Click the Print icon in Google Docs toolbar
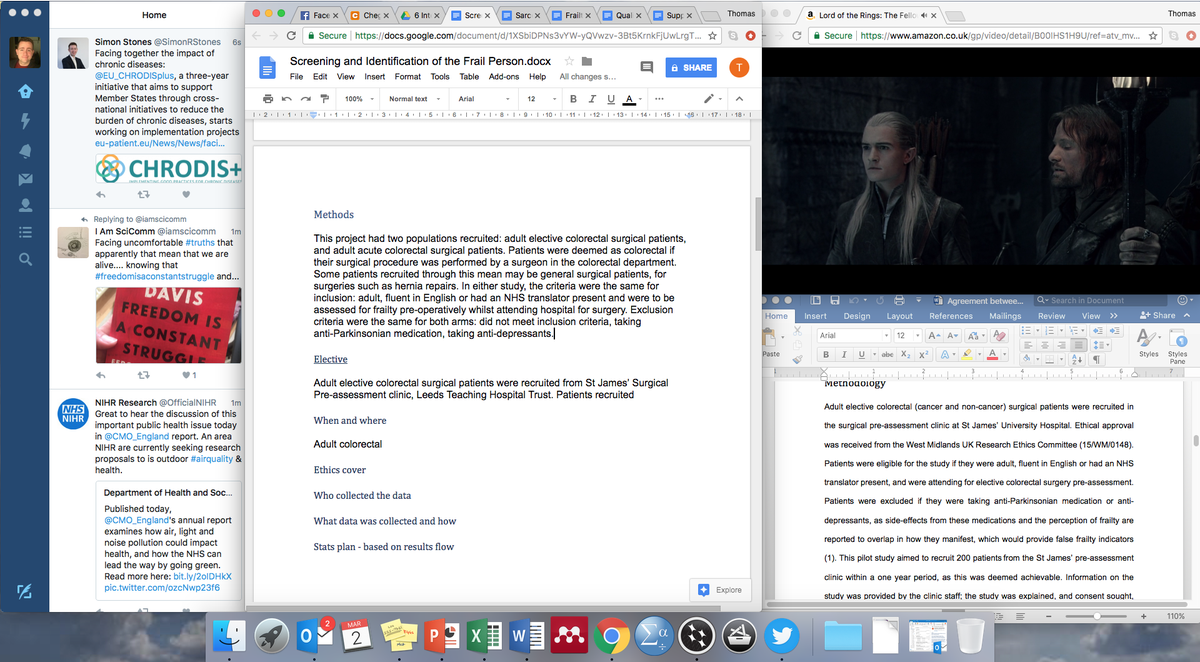This screenshot has width=1200, height=662. (x=268, y=99)
